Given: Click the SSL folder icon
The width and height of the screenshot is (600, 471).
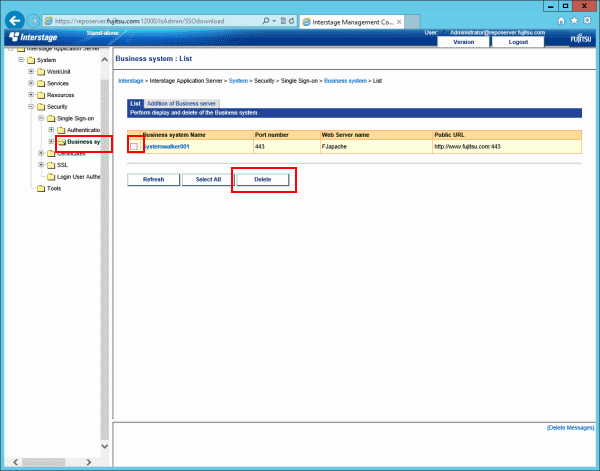Looking at the screenshot, I should [51, 165].
